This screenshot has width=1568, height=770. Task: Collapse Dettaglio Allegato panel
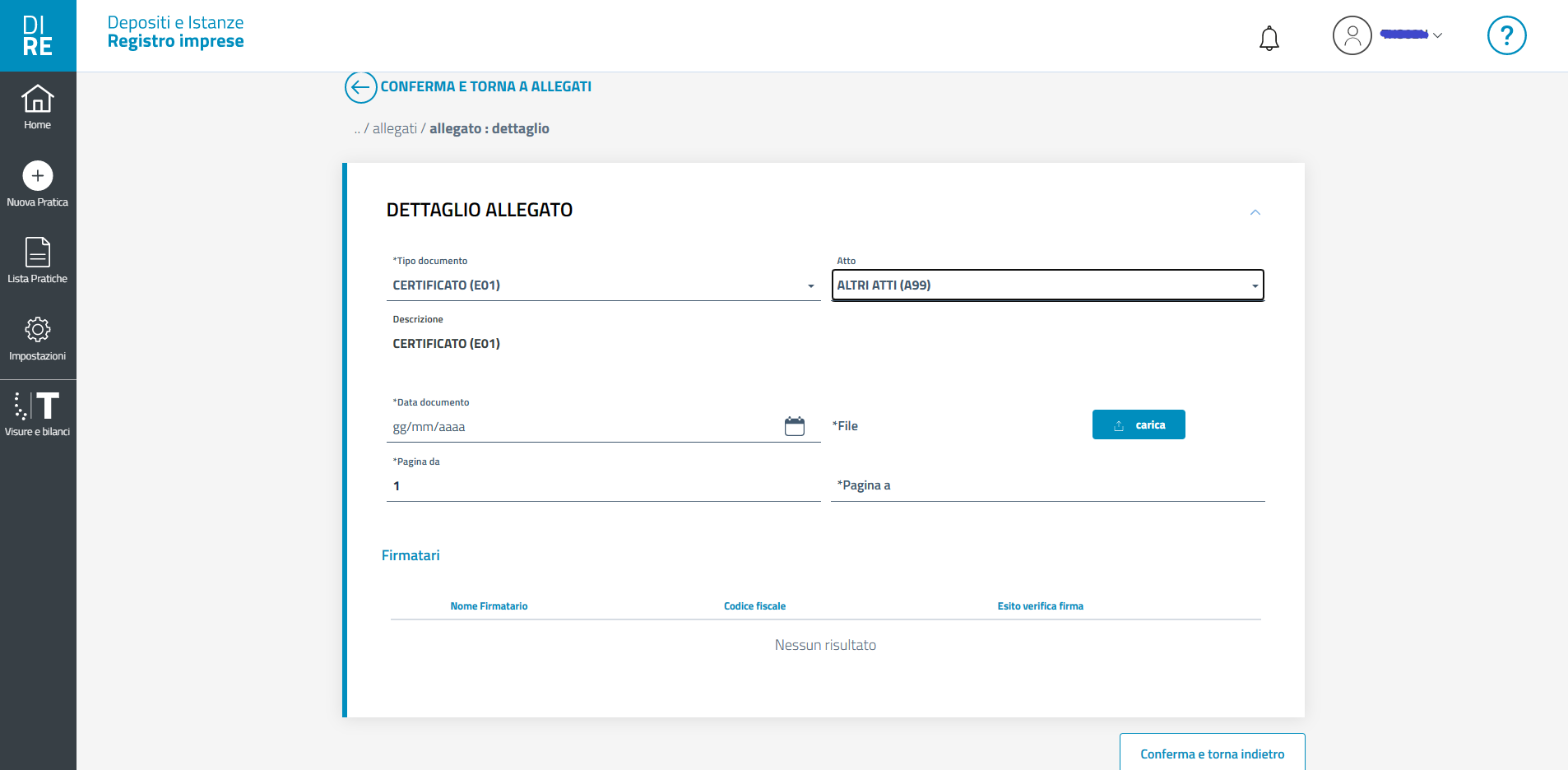pyautogui.click(x=1255, y=212)
